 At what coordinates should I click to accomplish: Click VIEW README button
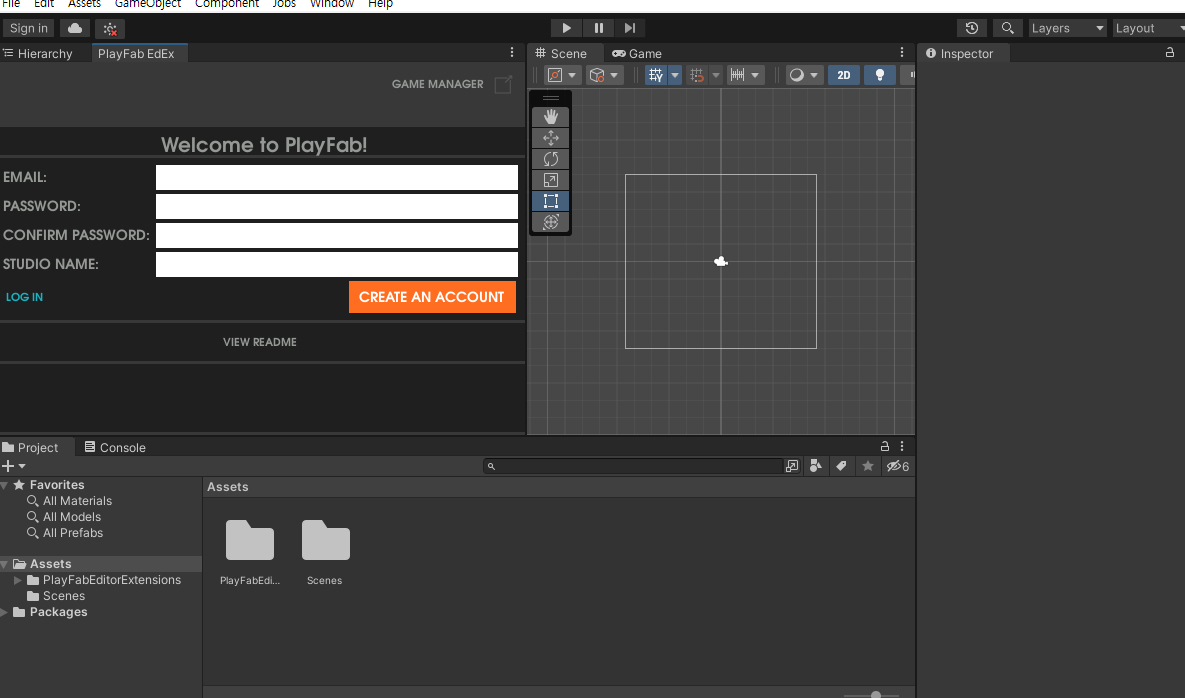(259, 342)
